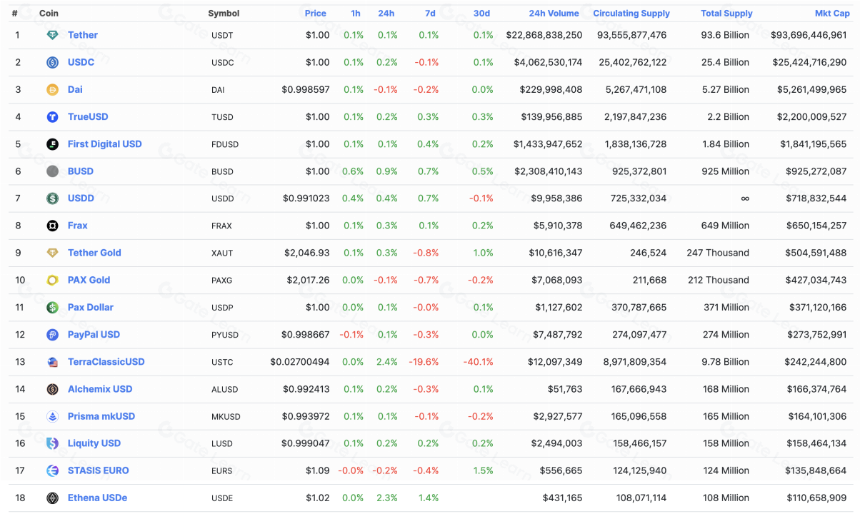Sort by Circulating Supply header
The height and width of the screenshot is (514, 860).
[631, 13]
